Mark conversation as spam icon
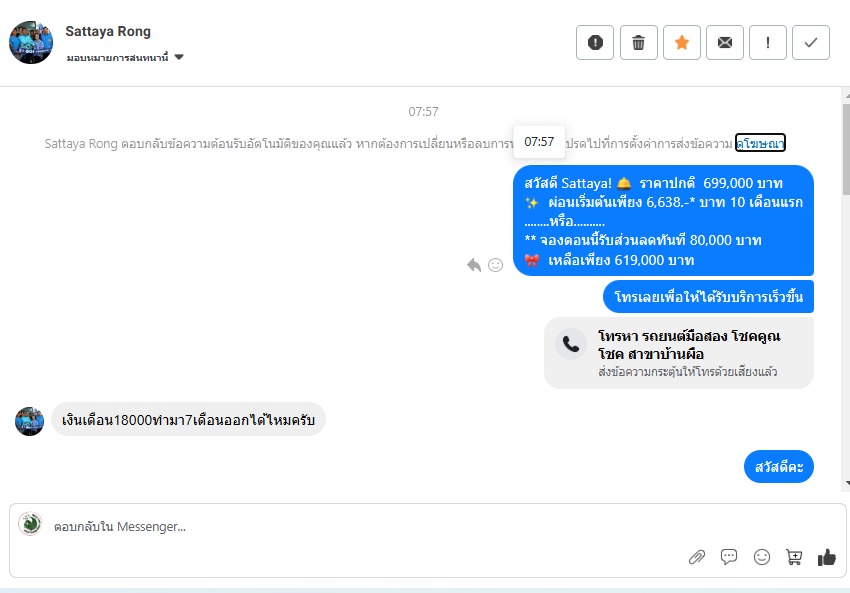 tap(595, 42)
